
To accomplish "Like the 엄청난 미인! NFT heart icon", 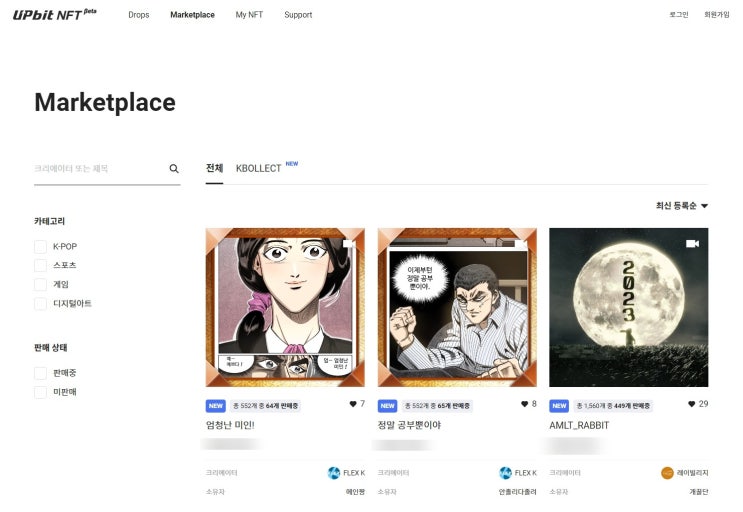I will tap(353, 404).
